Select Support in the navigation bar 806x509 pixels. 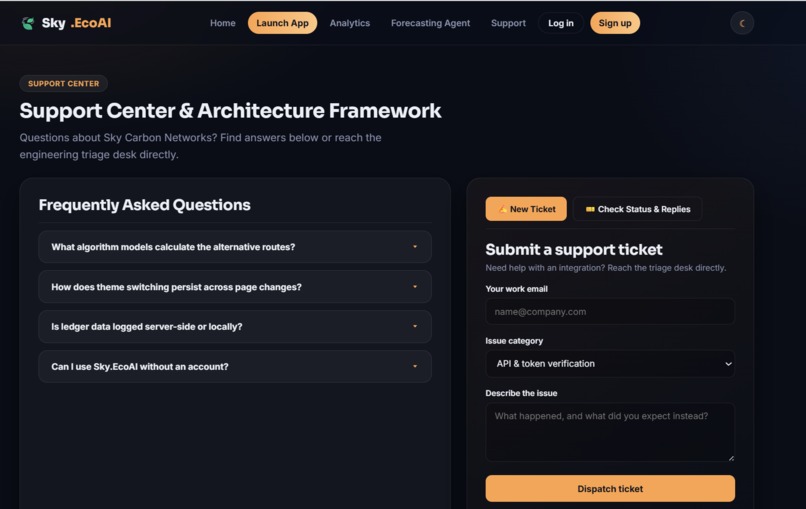click(508, 23)
